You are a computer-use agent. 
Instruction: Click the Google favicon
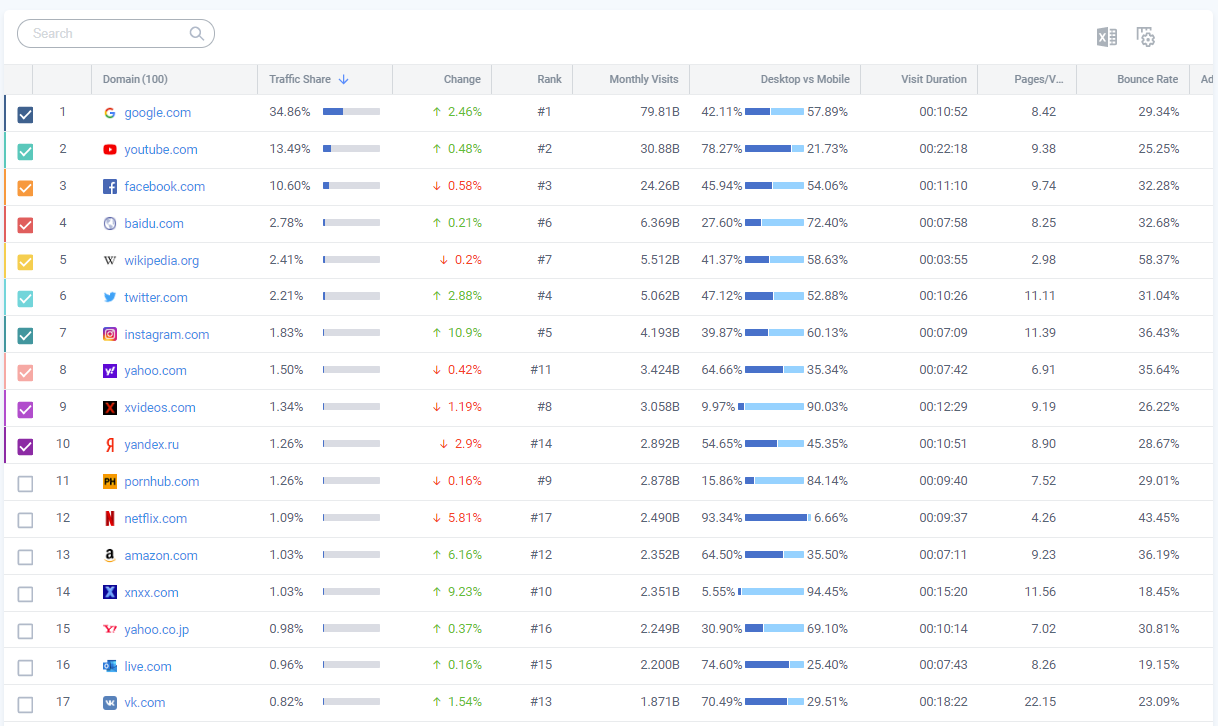pos(110,113)
